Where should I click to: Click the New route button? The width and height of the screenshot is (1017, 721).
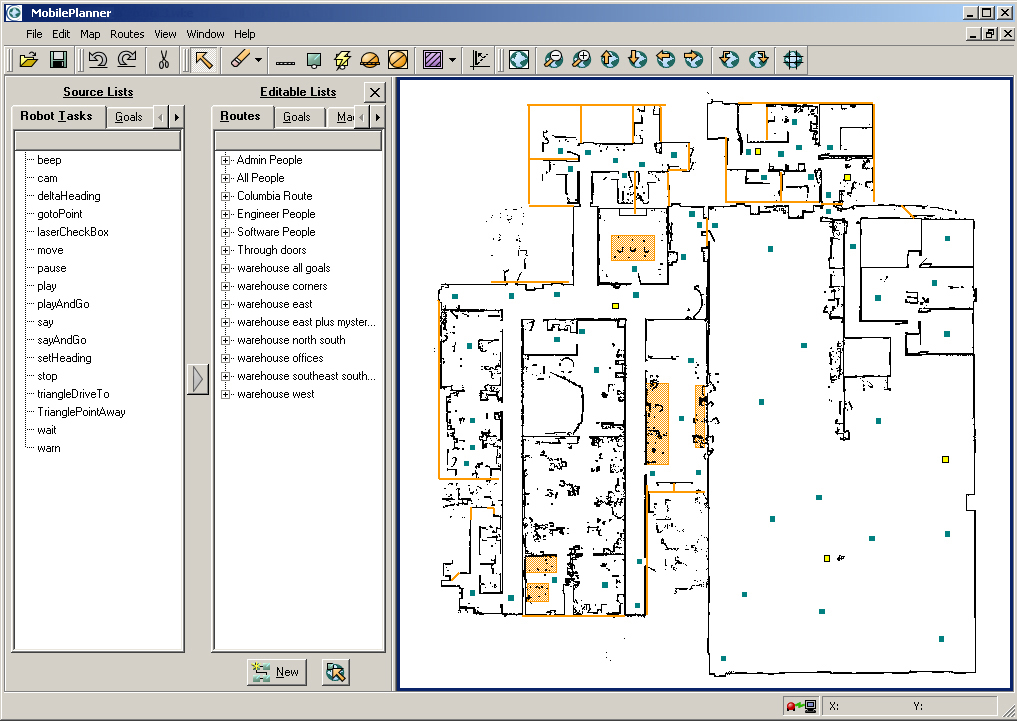277,672
